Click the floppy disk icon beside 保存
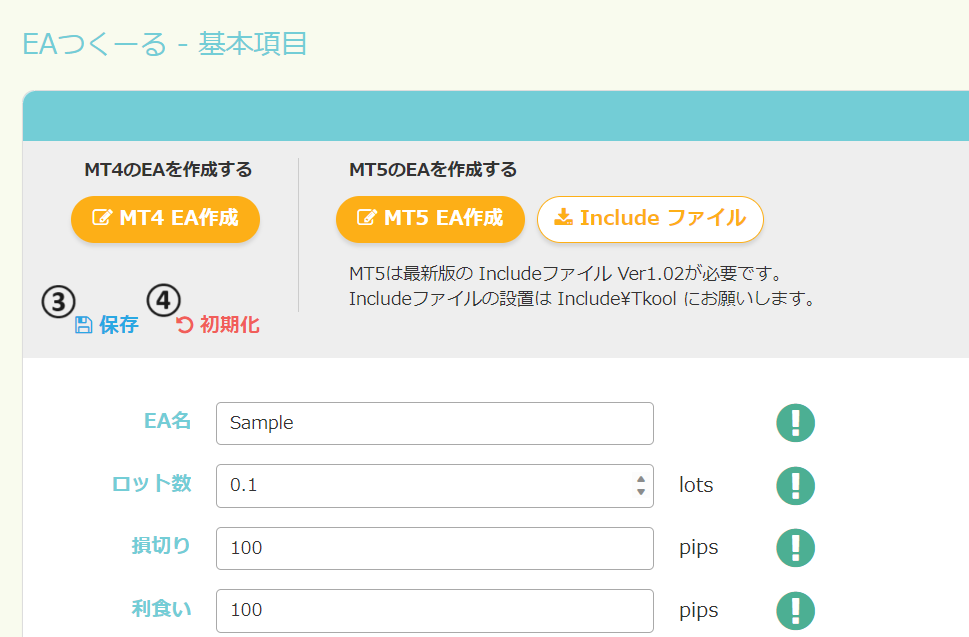 click(x=83, y=325)
